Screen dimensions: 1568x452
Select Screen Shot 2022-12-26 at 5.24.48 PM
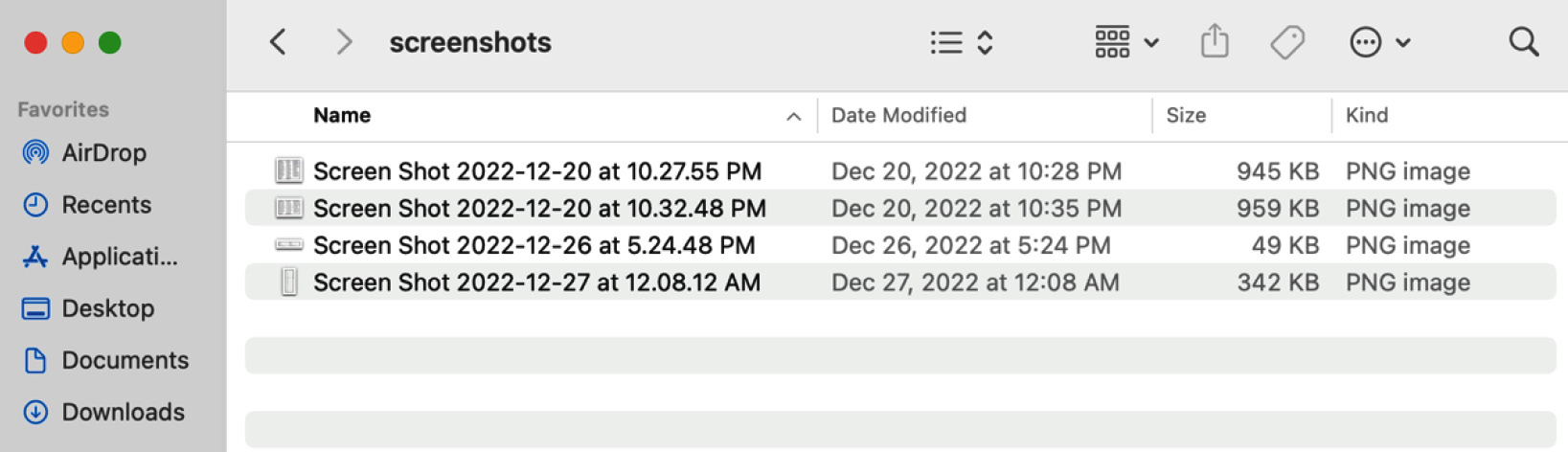tap(900, 245)
